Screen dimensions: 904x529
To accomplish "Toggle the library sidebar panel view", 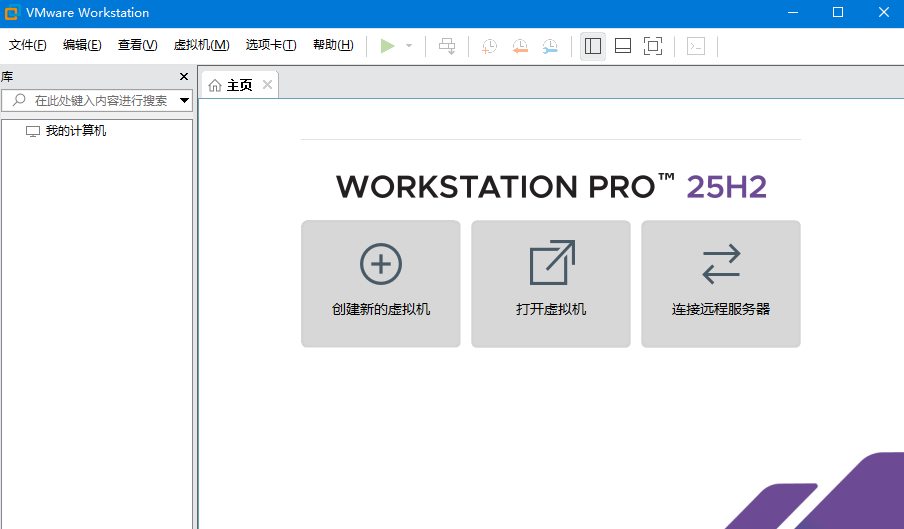I will pos(593,46).
